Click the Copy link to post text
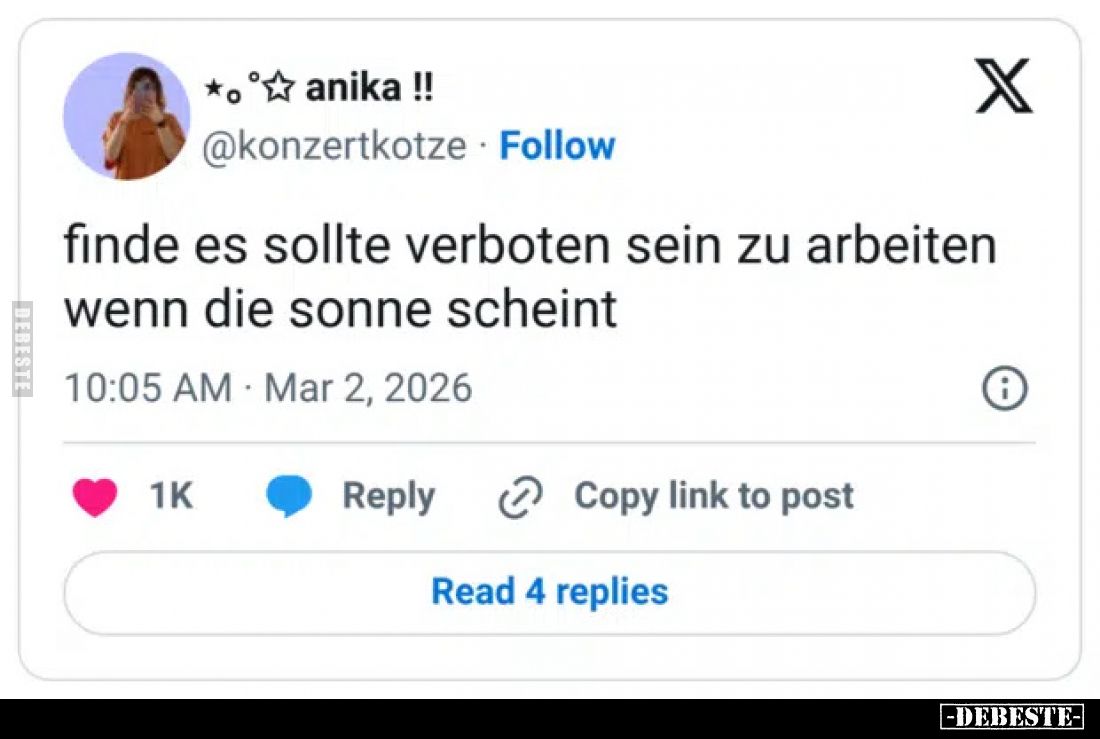Screen dimensions: 1100x739 click(714, 496)
